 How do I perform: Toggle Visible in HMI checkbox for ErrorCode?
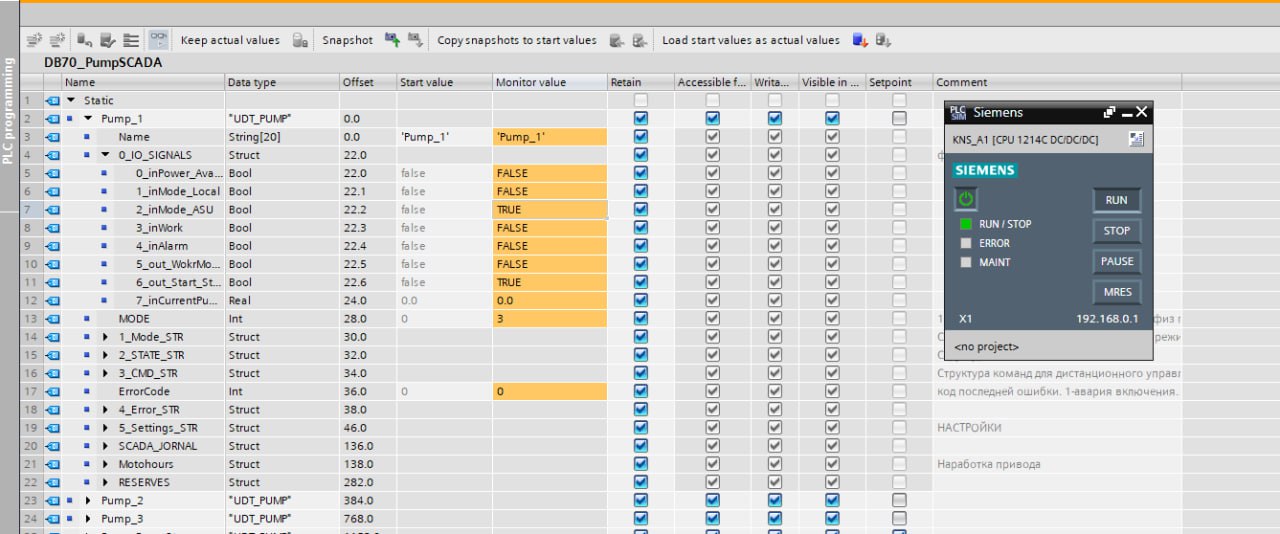832,391
